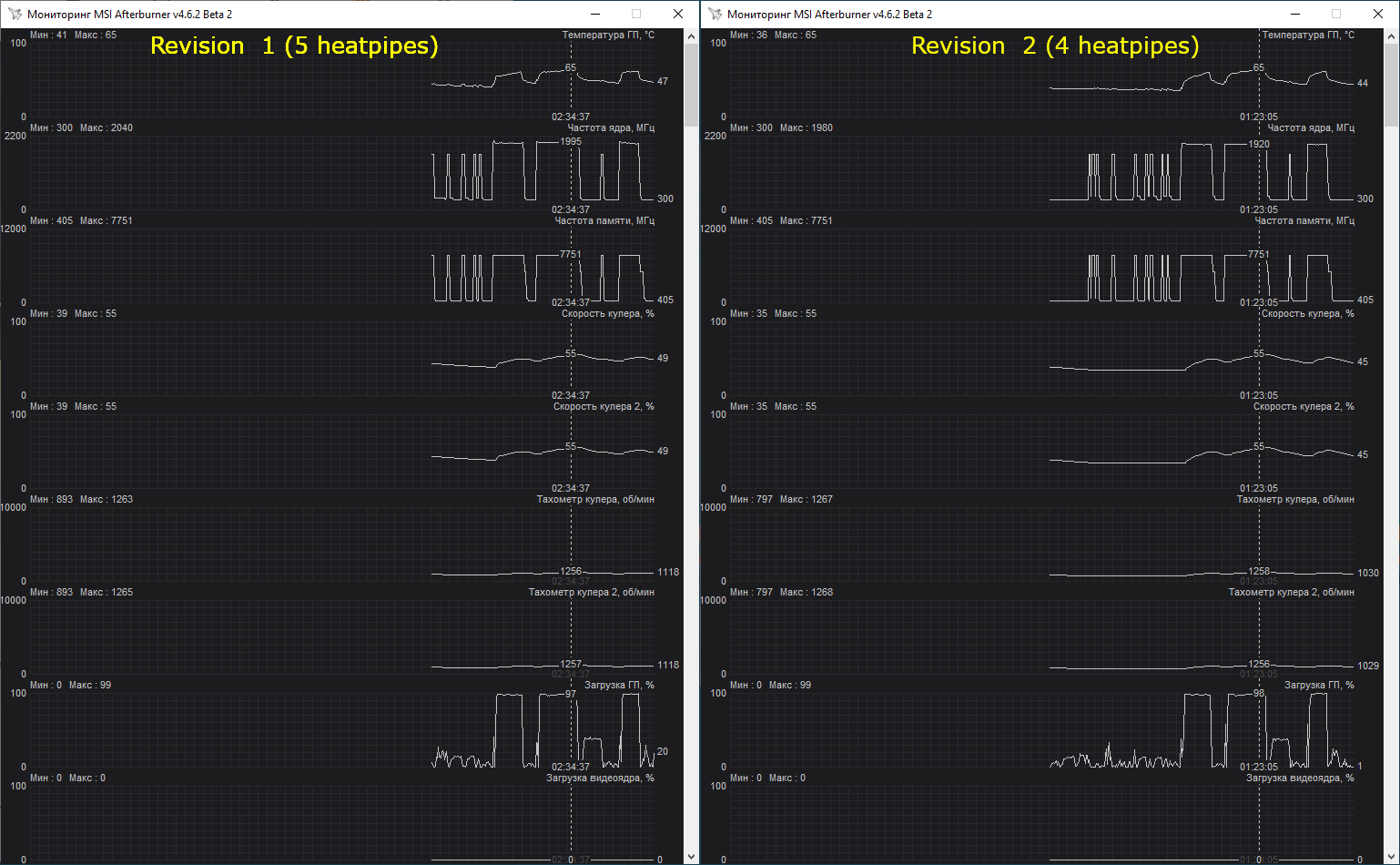Click 'Скорость кулера, %' label in the right window
Image resolution: width=1400 pixels, height=865 pixels.
point(1308,313)
